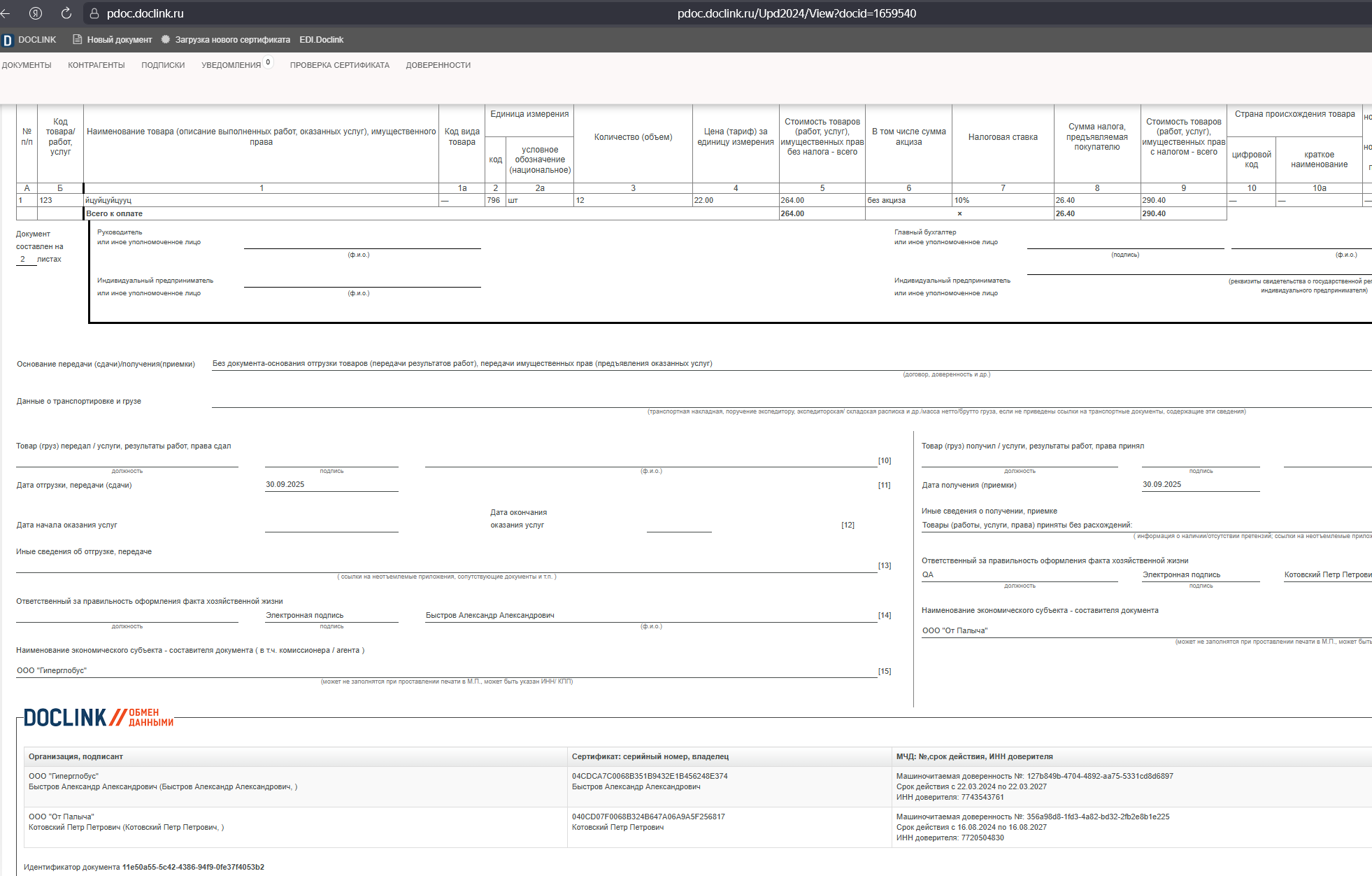
Task: Open Новый документ
Action: point(120,40)
